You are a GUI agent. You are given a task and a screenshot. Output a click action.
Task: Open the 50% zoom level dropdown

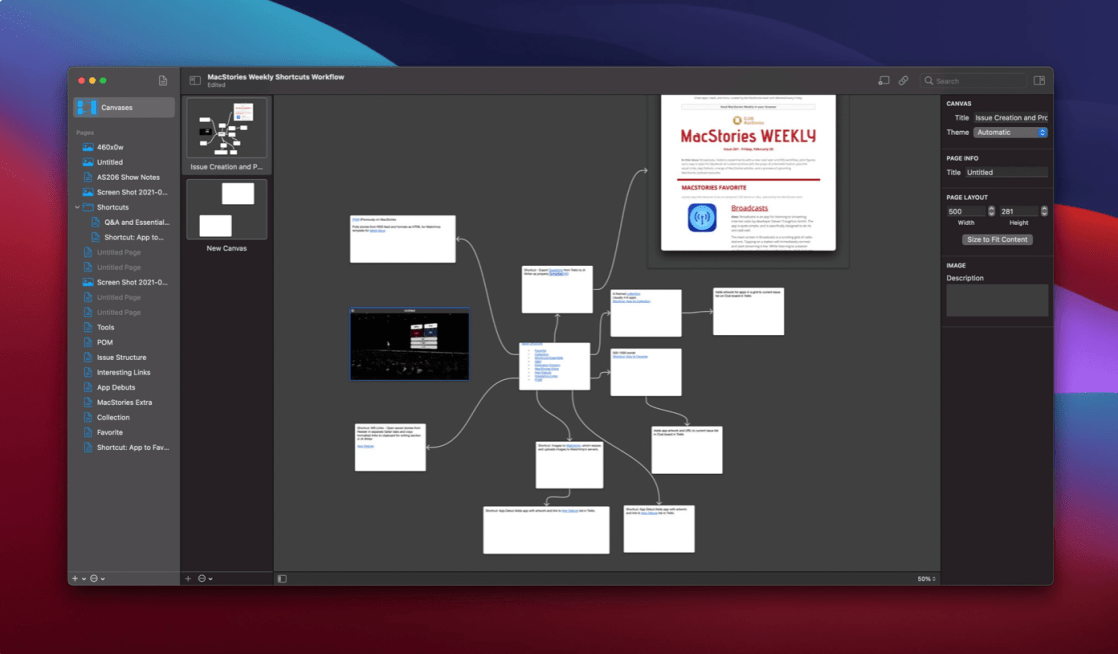pyautogui.click(x=928, y=579)
